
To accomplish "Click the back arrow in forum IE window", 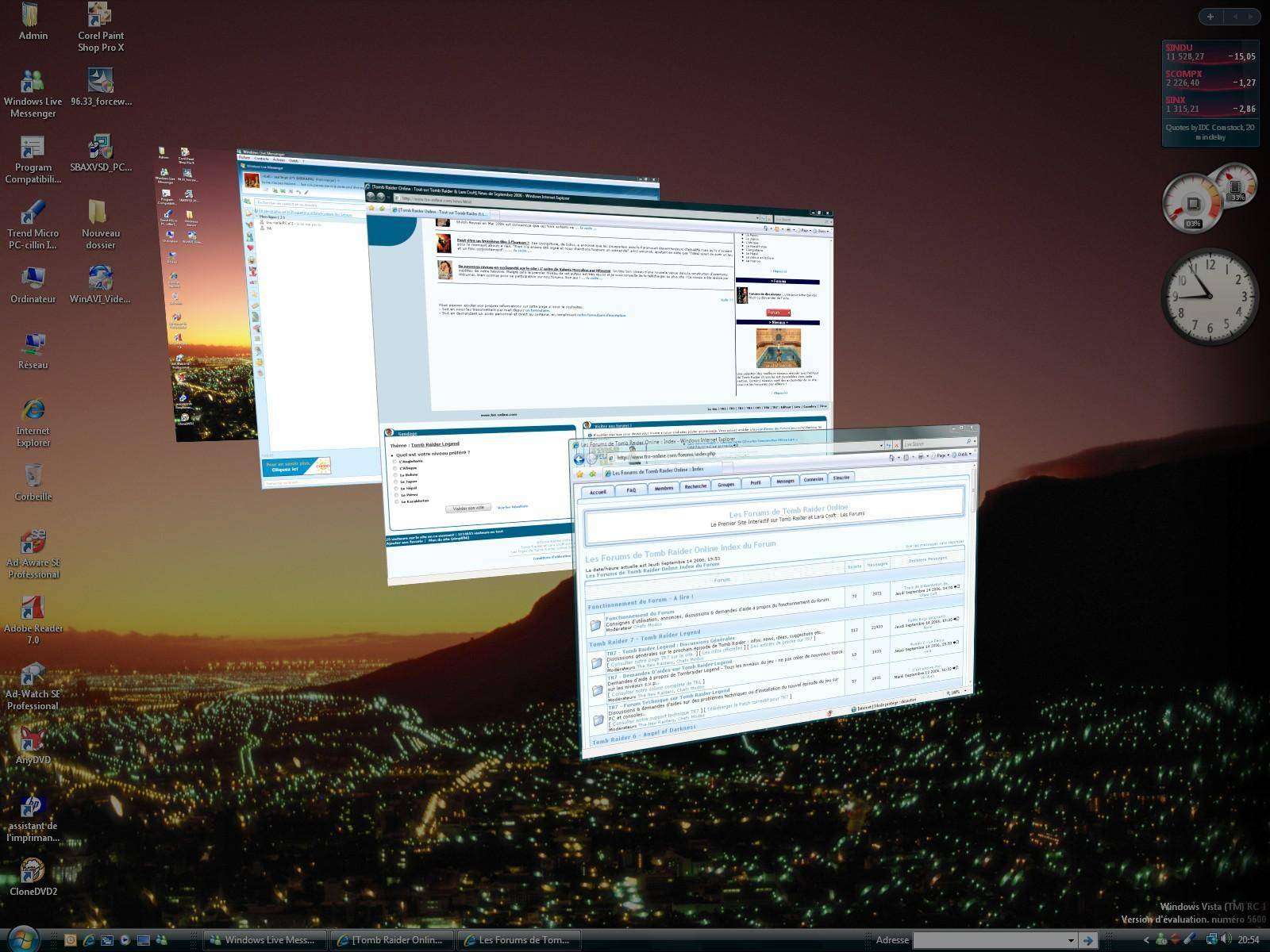I will click(x=579, y=459).
